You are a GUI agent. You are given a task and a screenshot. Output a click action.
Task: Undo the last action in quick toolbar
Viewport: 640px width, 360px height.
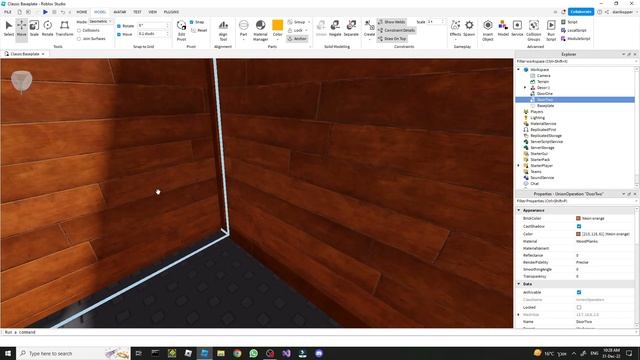point(62,12)
